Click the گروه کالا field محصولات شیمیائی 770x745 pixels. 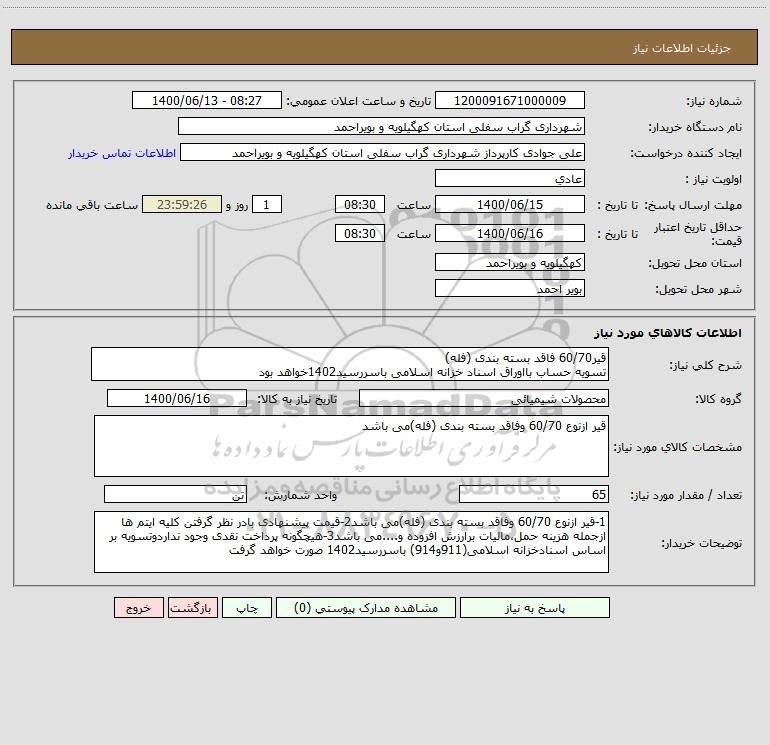click(484, 398)
